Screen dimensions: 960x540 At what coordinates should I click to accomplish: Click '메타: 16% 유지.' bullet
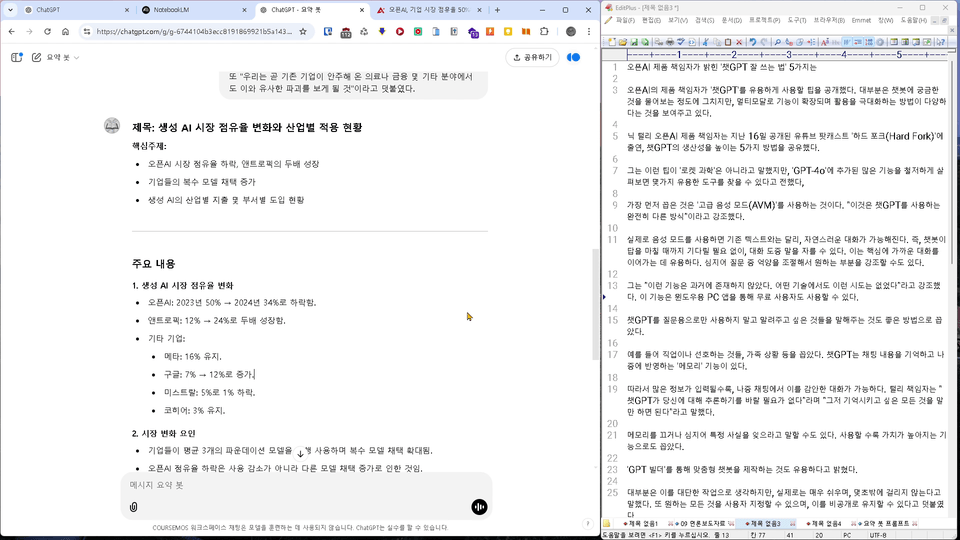(192, 356)
